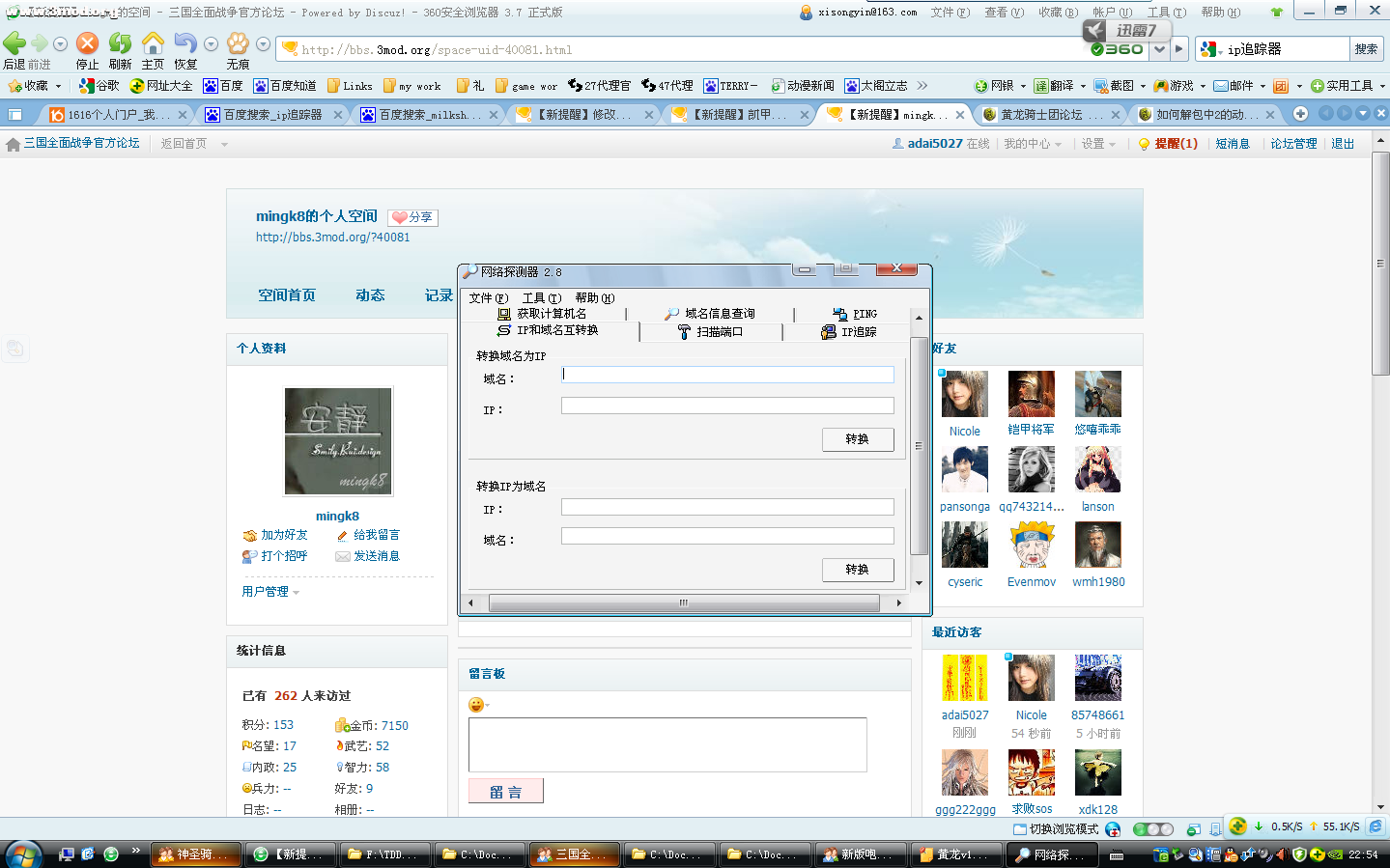Expand the address bar URL dropdown arrow
The image size is (1390, 868).
coord(1159,49)
